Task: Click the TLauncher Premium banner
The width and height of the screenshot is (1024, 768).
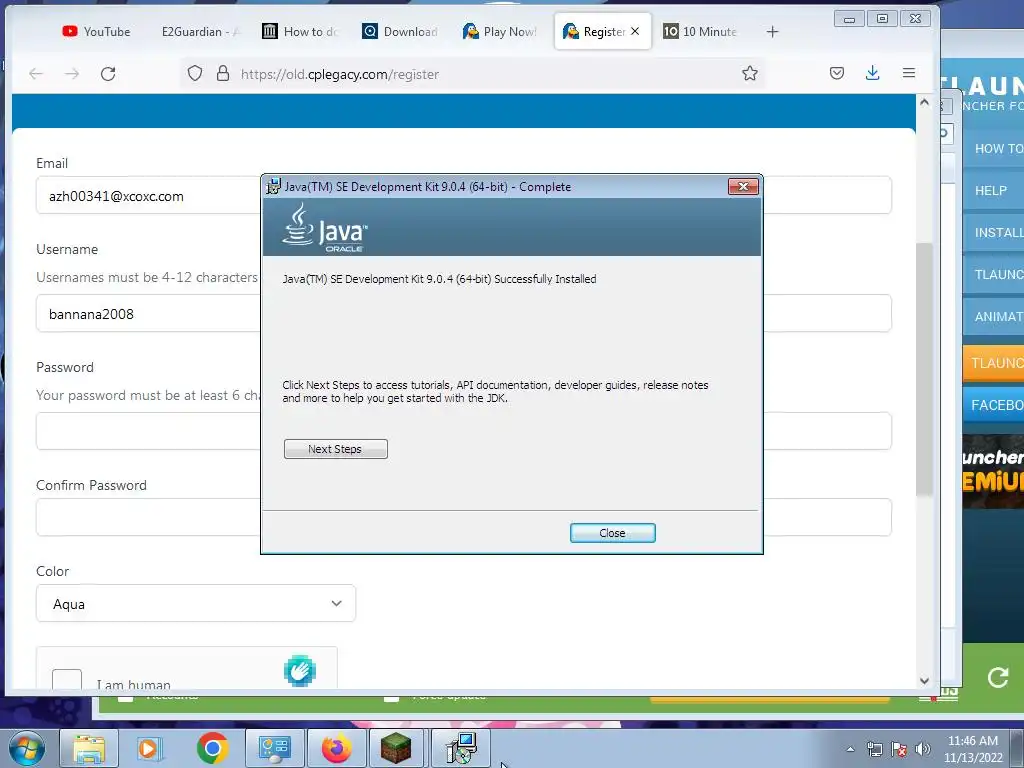Action: 993,472
